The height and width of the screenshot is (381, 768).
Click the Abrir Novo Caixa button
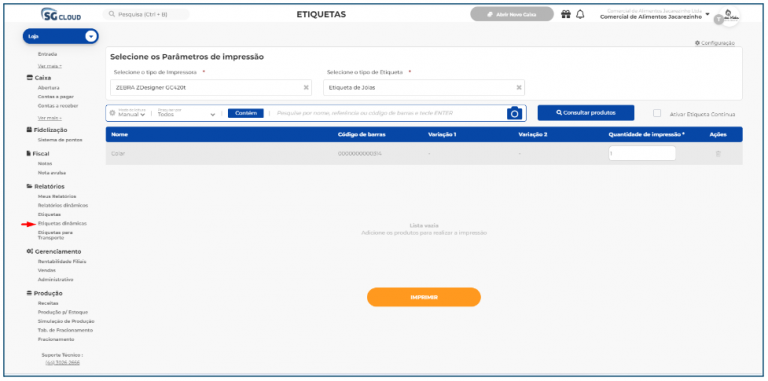click(512, 14)
